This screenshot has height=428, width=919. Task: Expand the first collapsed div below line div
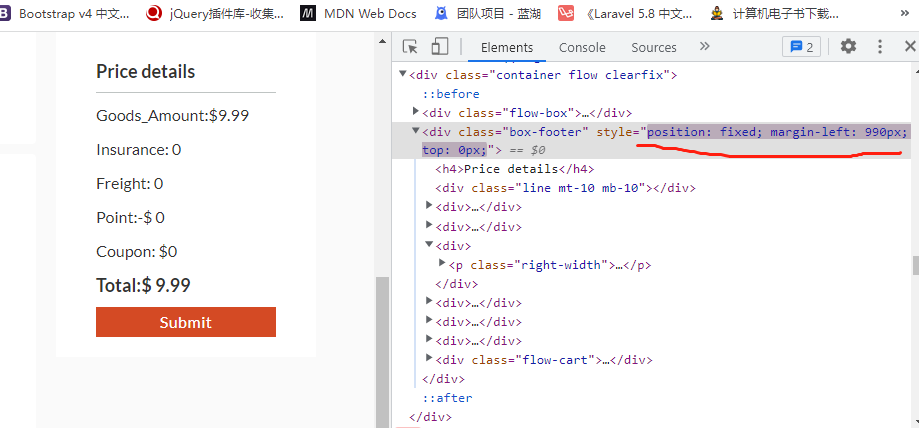tap(428, 205)
